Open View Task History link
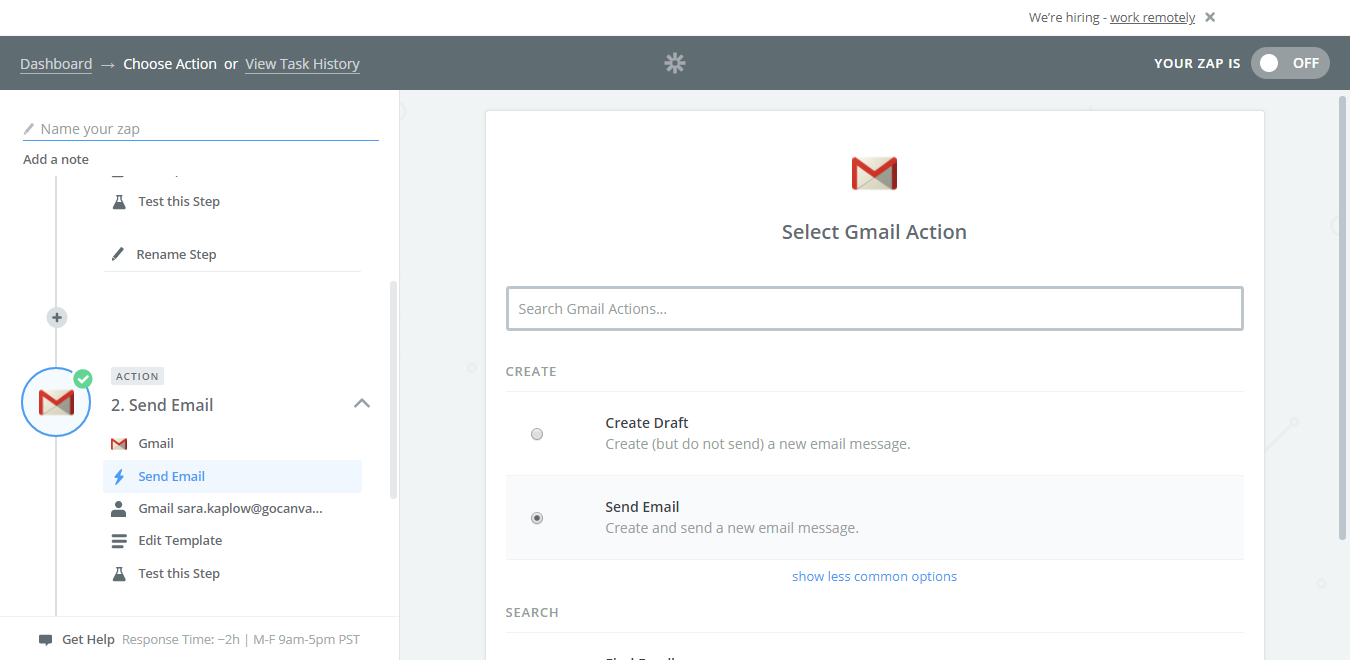 click(302, 64)
